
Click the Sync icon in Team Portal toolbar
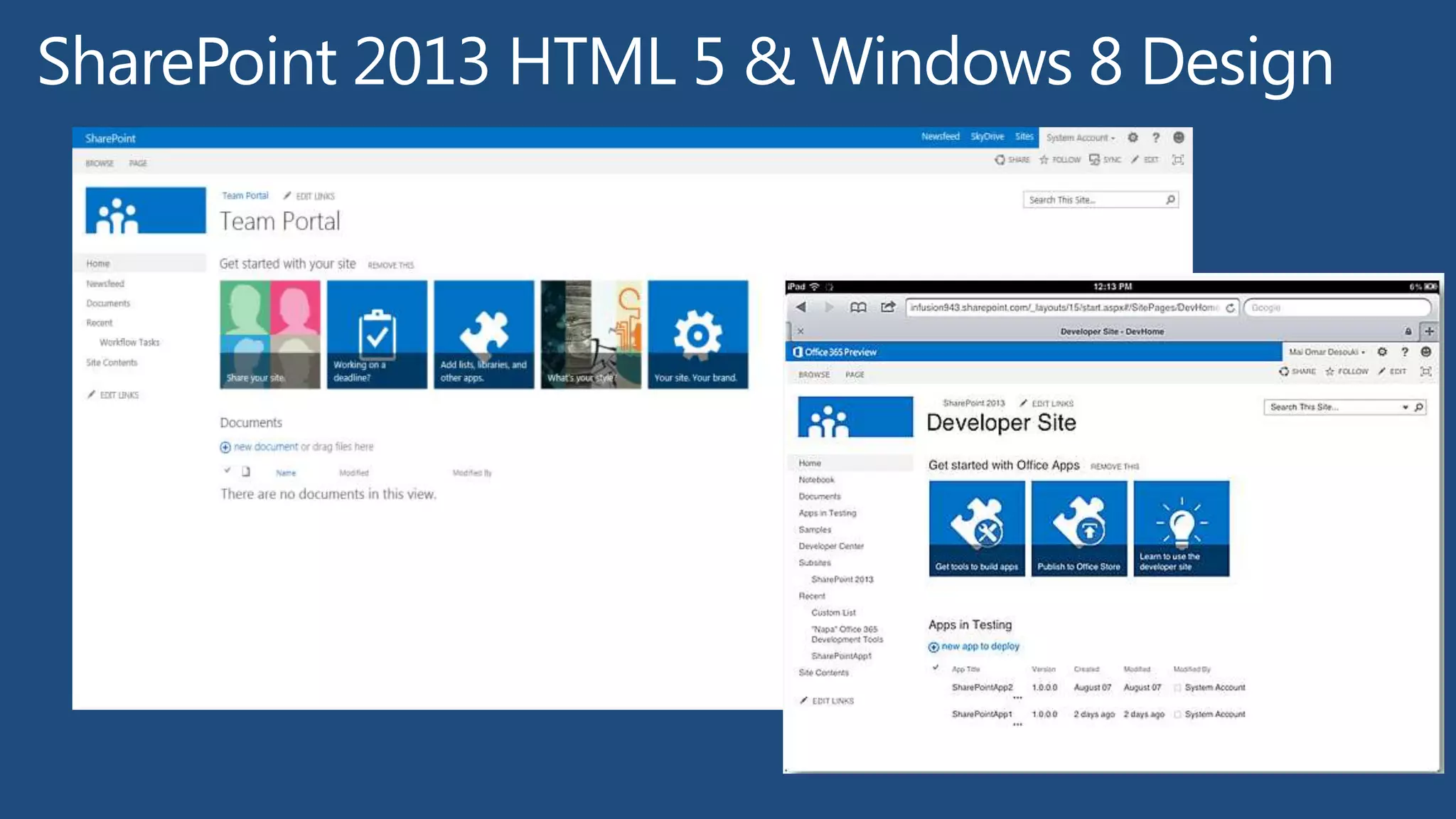pos(1095,159)
